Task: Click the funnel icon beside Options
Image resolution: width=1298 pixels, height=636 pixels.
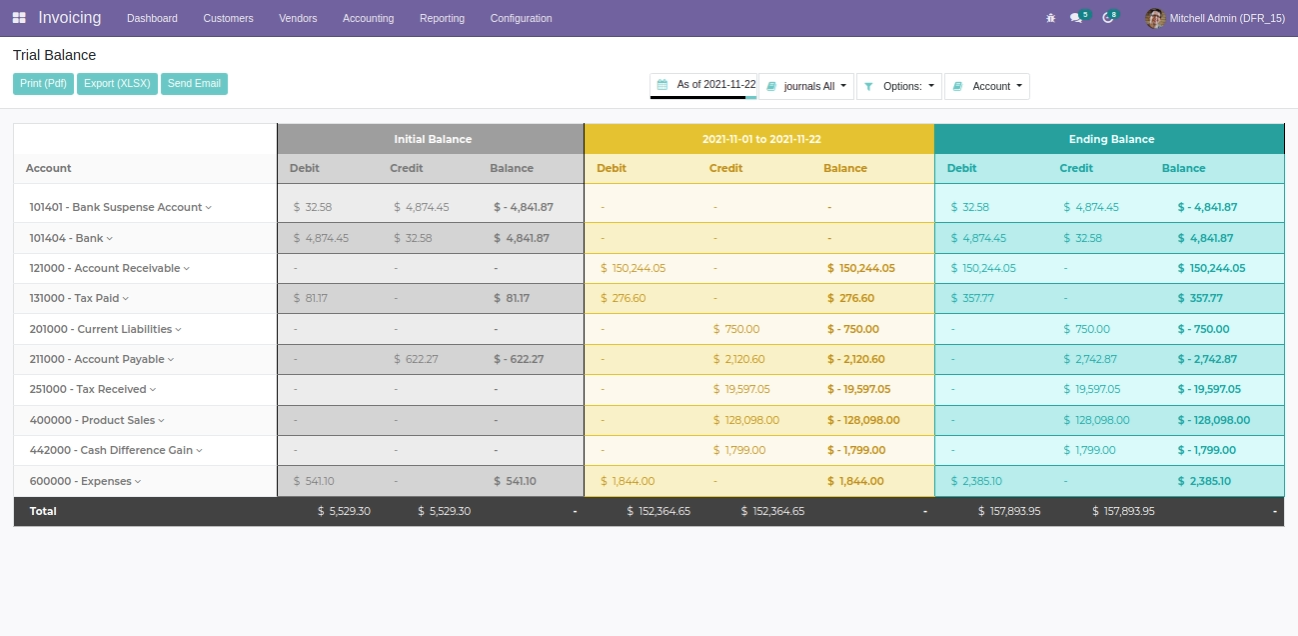Action: point(868,87)
